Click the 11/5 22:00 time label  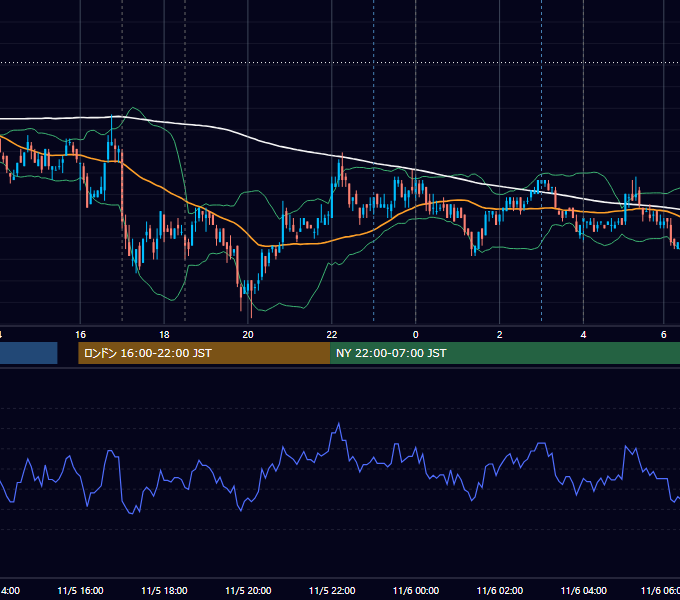coord(332,590)
